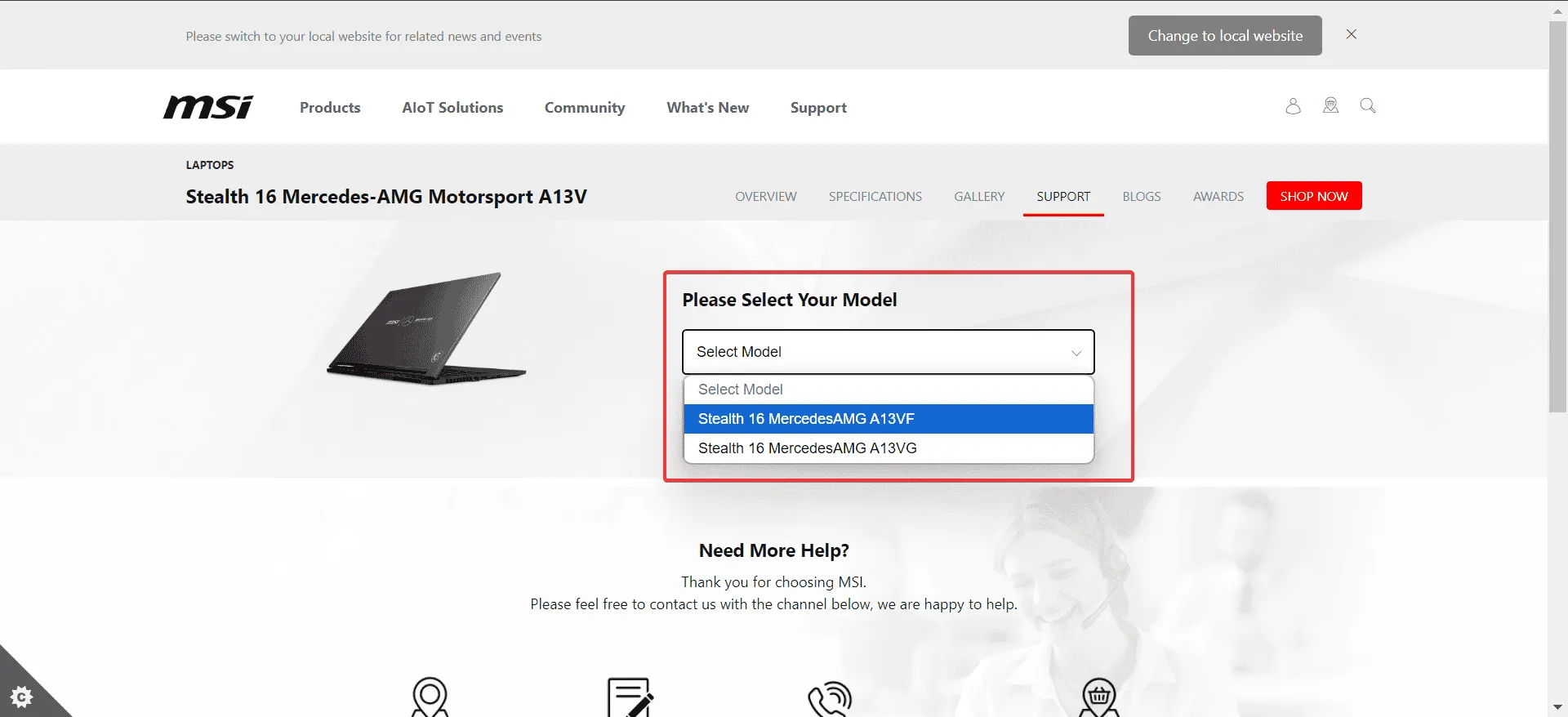Click the Please Select Your Model heading
The height and width of the screenshot is (717, 1568).
790,300
